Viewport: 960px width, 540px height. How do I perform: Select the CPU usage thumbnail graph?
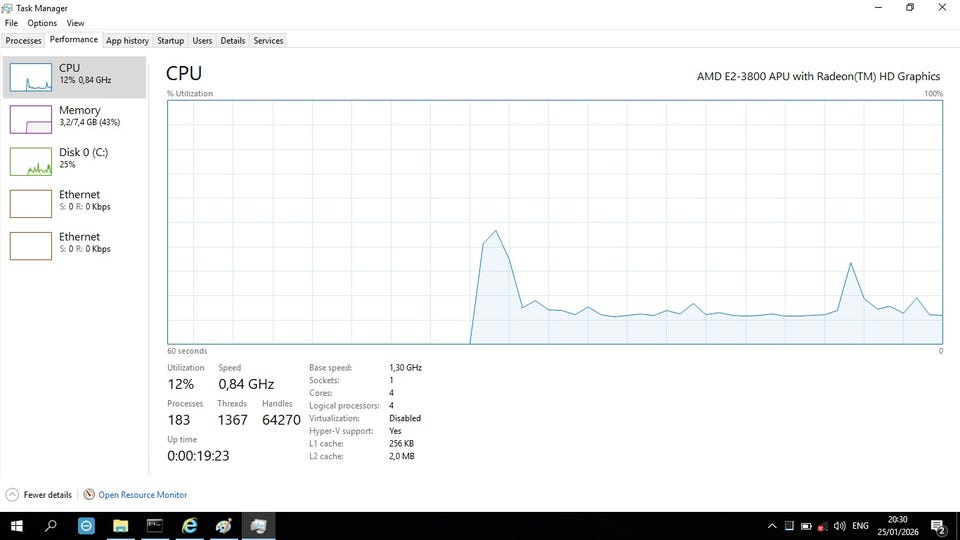click(x=31, y=77)
